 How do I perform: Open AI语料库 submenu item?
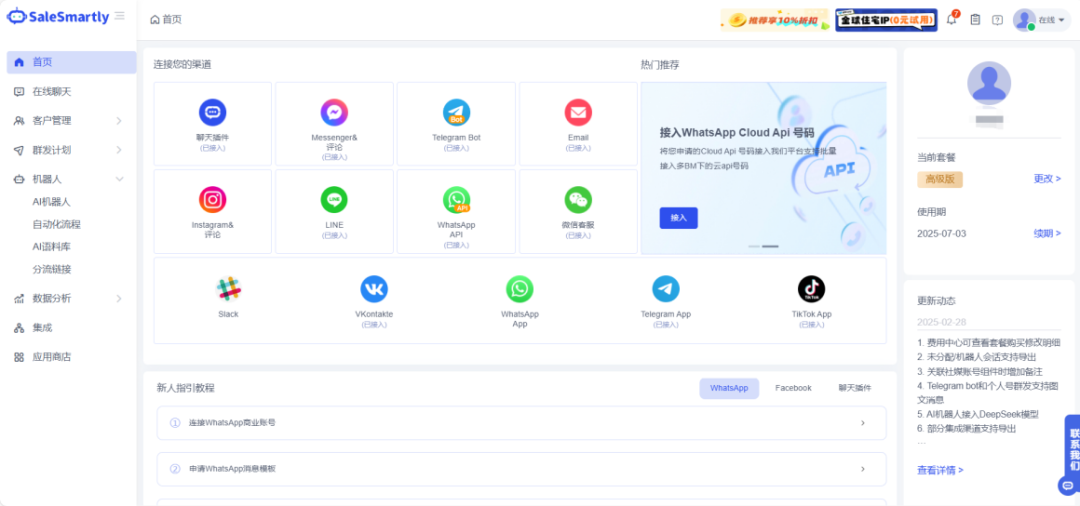[x=52, y=246]
